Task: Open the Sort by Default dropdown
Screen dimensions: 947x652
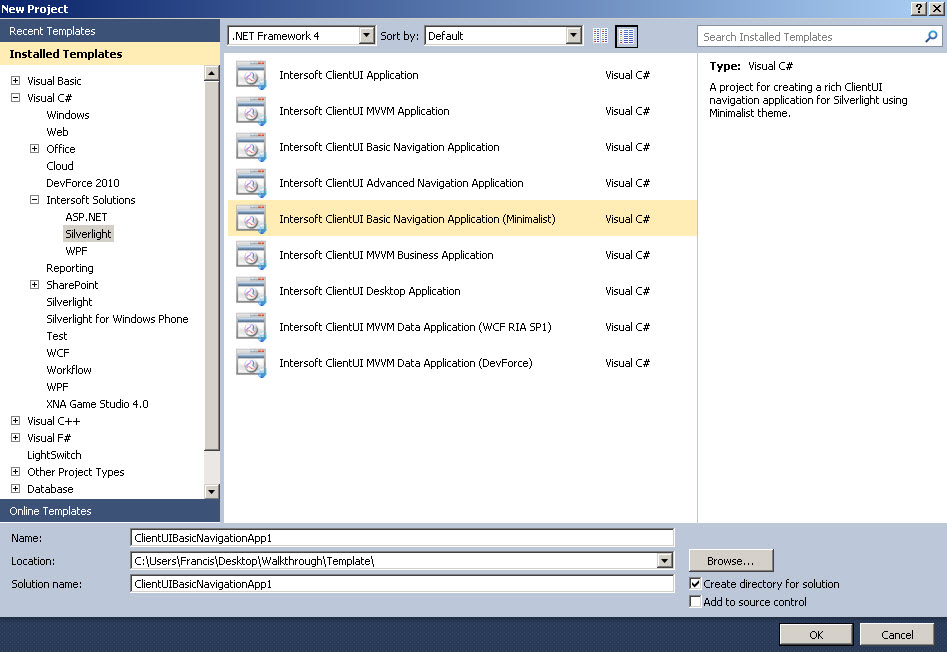Action: coord(574,36)
